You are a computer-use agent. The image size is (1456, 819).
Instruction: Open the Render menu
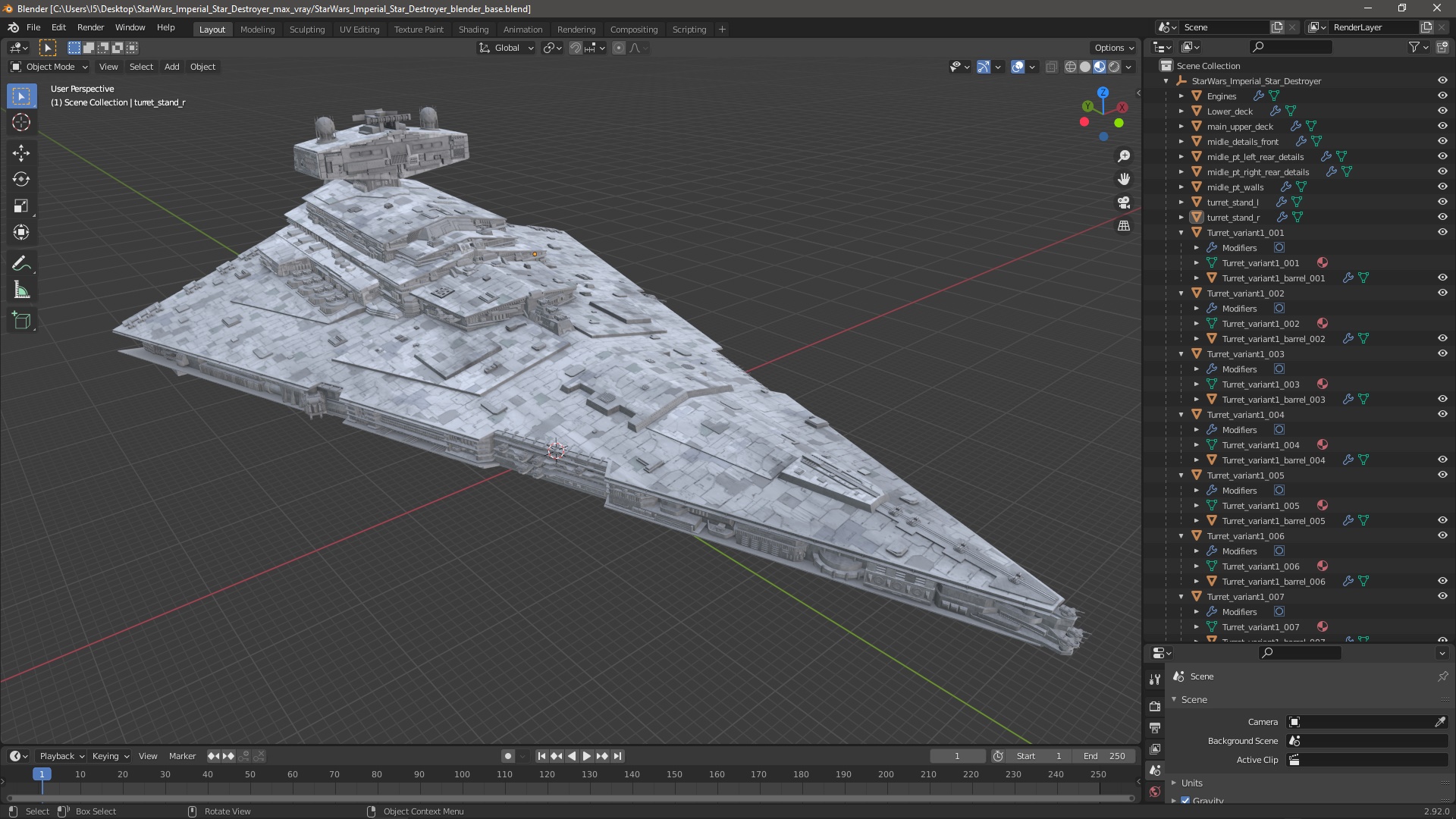point(90,27)
